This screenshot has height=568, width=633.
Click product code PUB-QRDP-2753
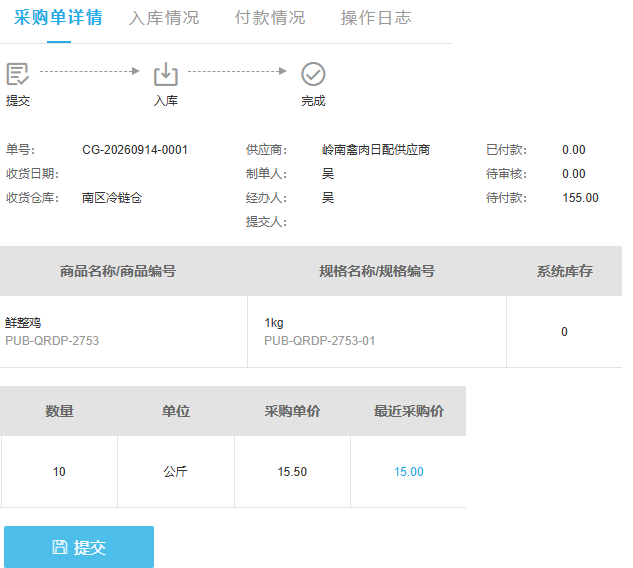[x=52, y=341]
